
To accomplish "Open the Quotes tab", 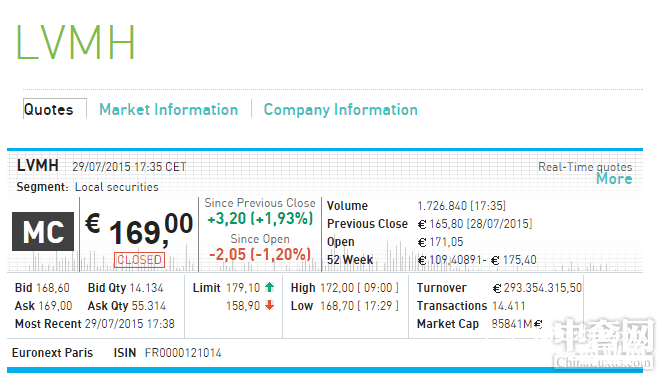I will [49, 110].
